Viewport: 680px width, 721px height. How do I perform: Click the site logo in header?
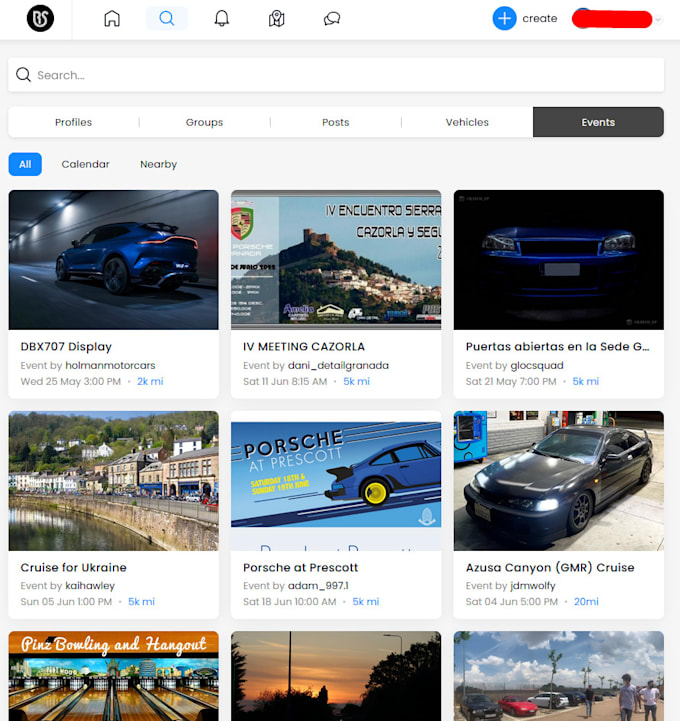click(x=40, y=18)
